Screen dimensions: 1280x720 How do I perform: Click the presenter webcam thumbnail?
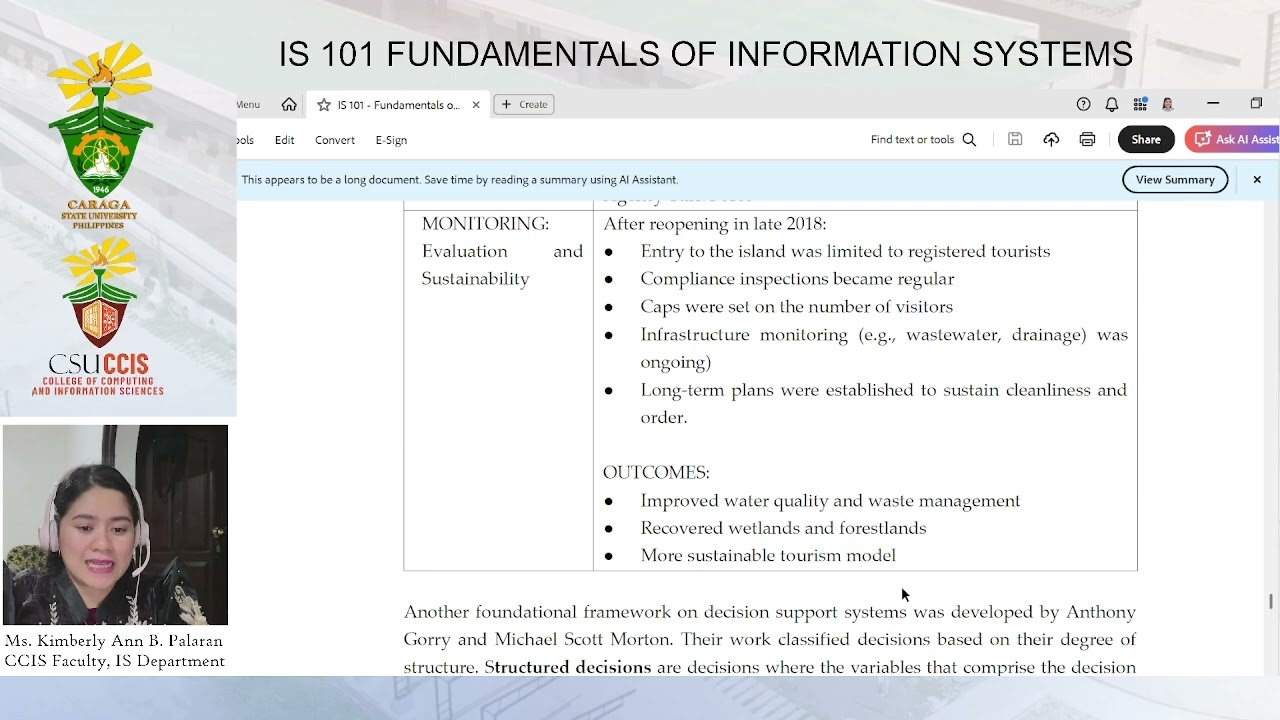click(115, 525)
